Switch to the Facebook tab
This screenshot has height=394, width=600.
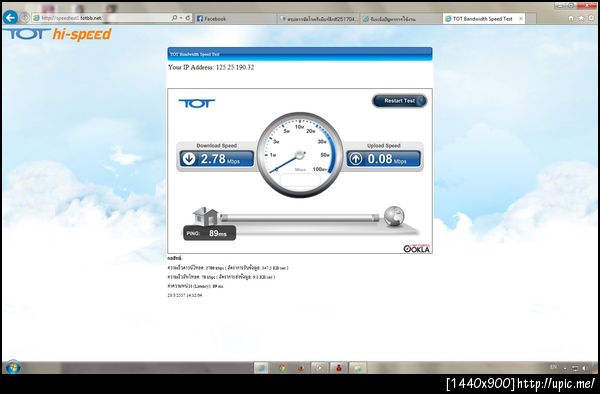(x=235, y=18)
